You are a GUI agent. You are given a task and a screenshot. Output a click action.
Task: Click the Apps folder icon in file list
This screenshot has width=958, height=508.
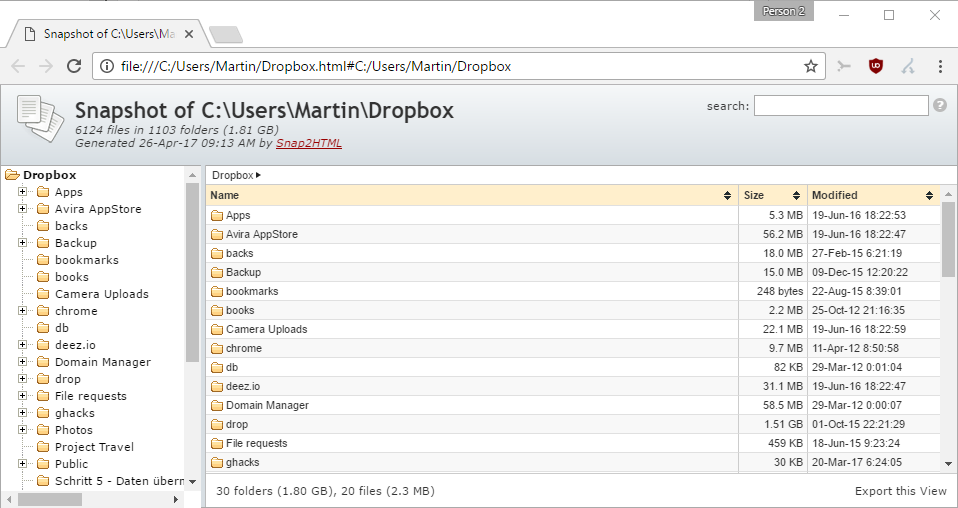pos(217,215)
